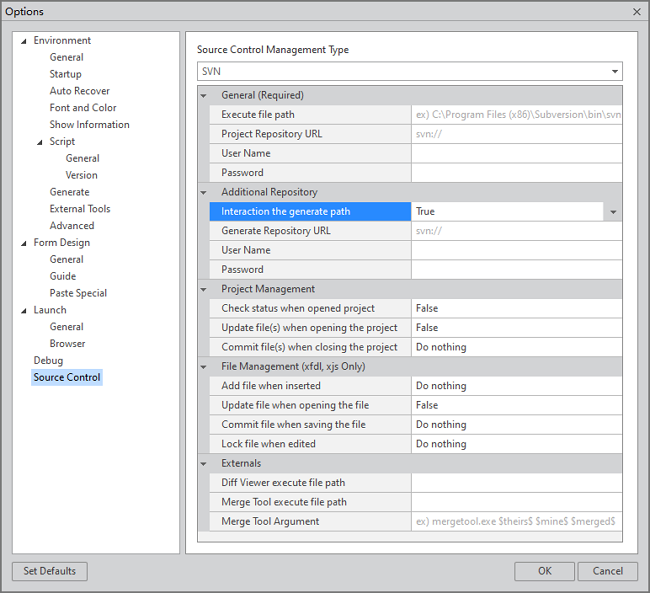
Task: Collapse the Script tree node
Action: click(x=41, y=142)
